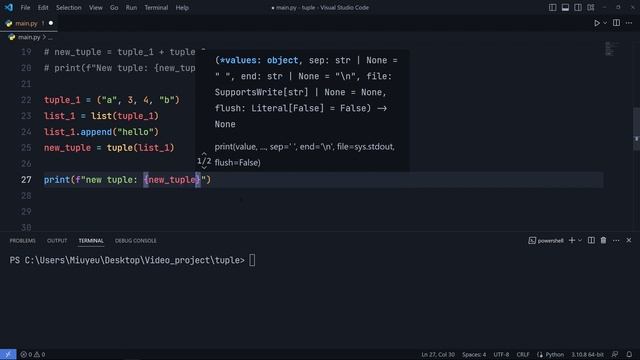Screen dimensions: 640x360
Task: Split the editor to the right
Action: 616,23
